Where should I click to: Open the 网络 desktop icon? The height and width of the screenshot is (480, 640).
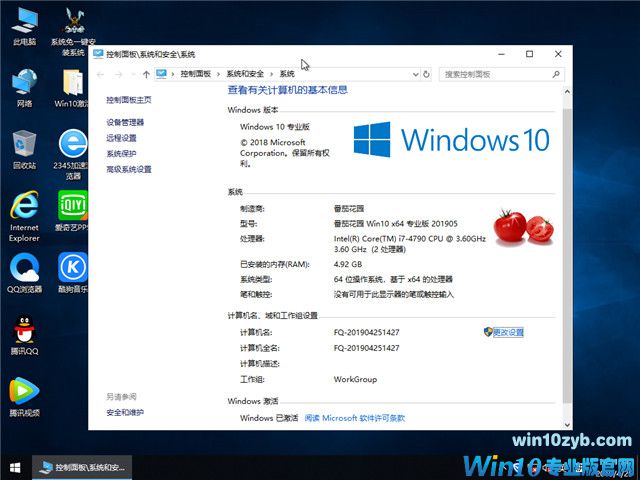pyautogui.click(x=24, y=88)
